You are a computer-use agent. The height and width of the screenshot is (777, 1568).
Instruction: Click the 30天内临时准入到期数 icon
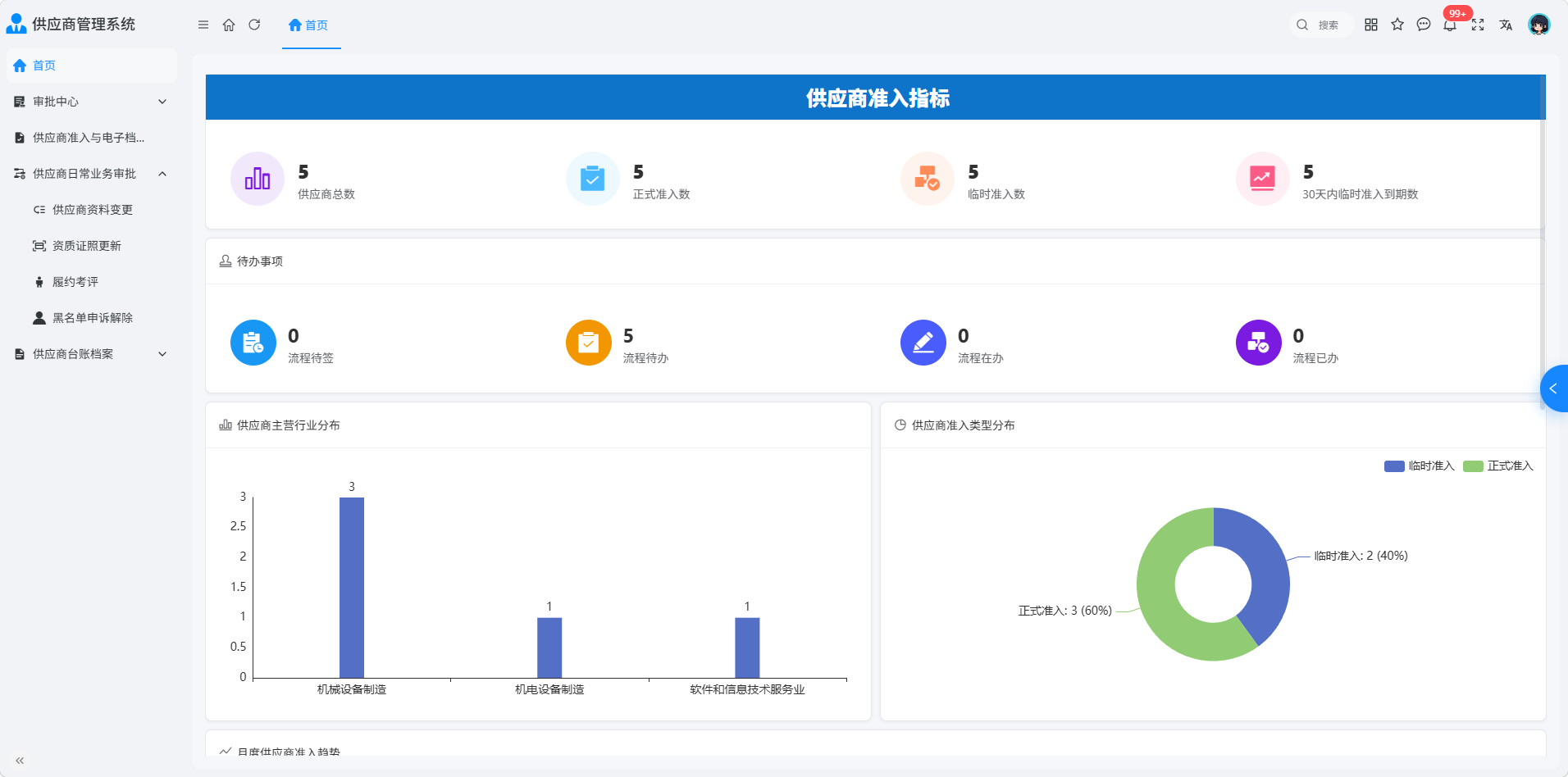click(x=1263, y=179)
